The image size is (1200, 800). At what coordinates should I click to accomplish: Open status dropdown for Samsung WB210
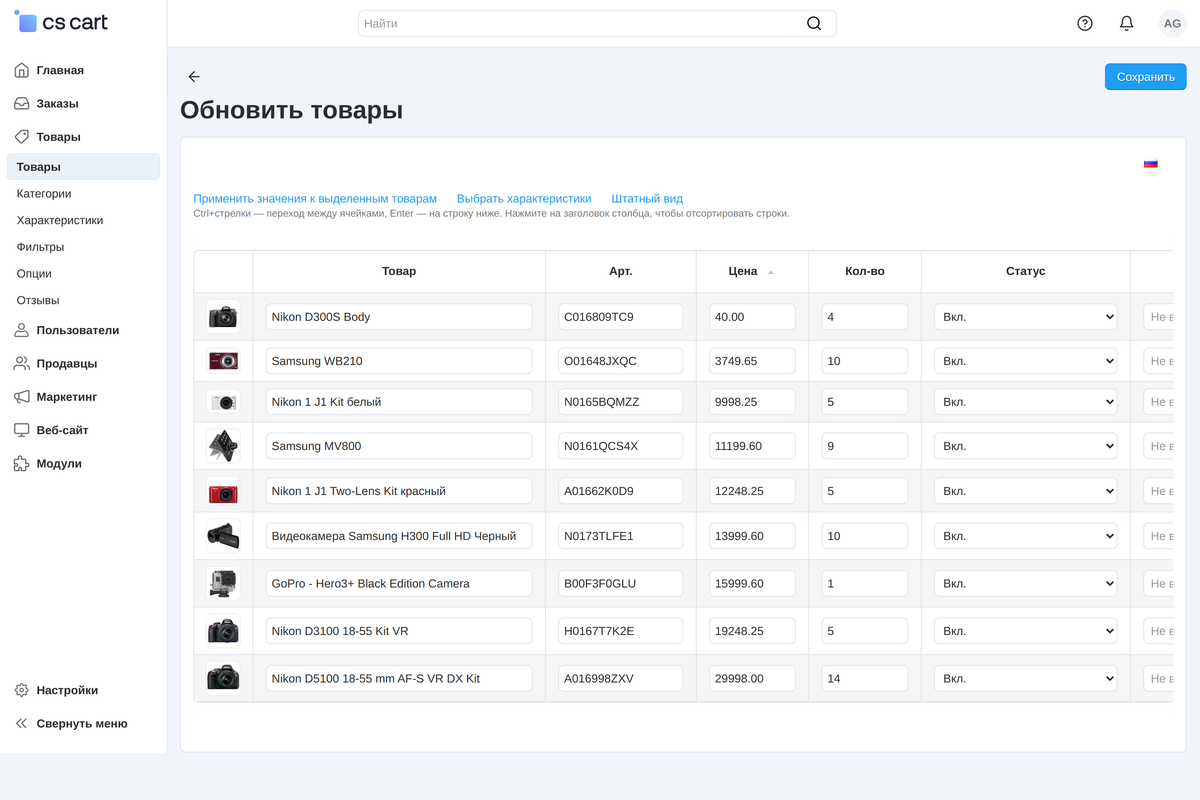(1026, 361)
